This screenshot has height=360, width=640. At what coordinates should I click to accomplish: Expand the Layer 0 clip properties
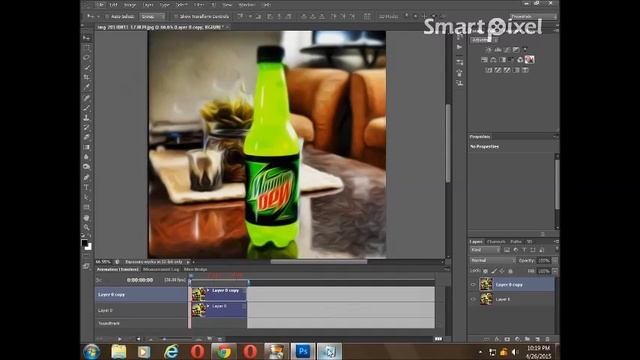(x=208, y=306)
